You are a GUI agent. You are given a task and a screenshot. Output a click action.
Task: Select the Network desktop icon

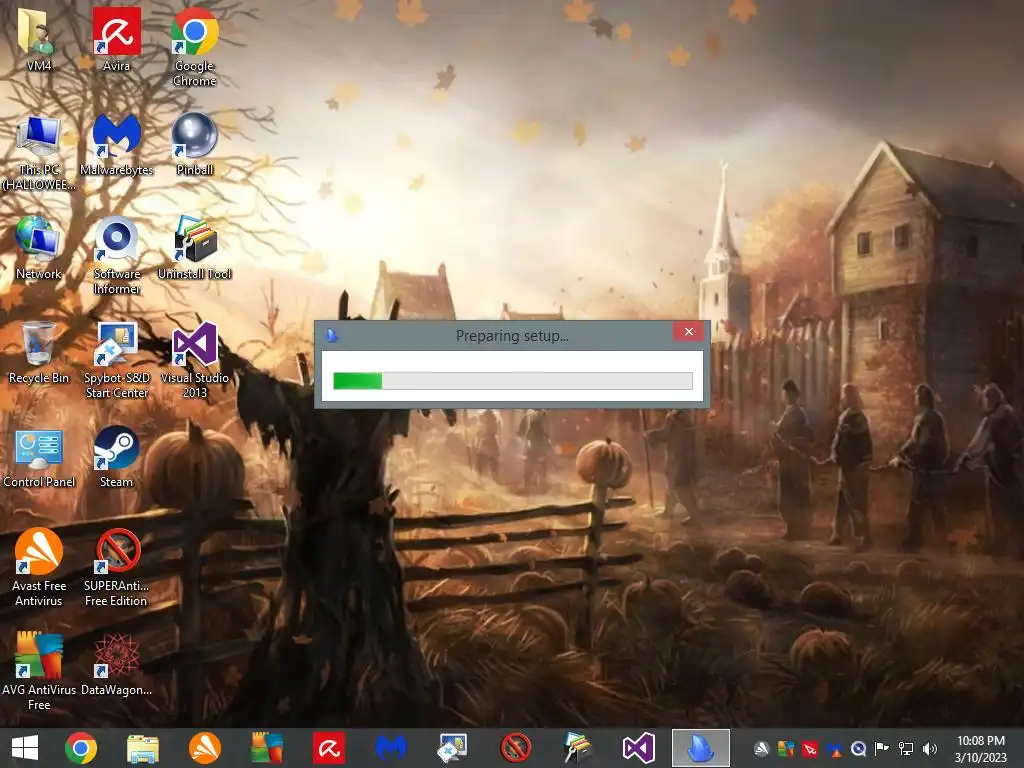(x=39, y=248)
